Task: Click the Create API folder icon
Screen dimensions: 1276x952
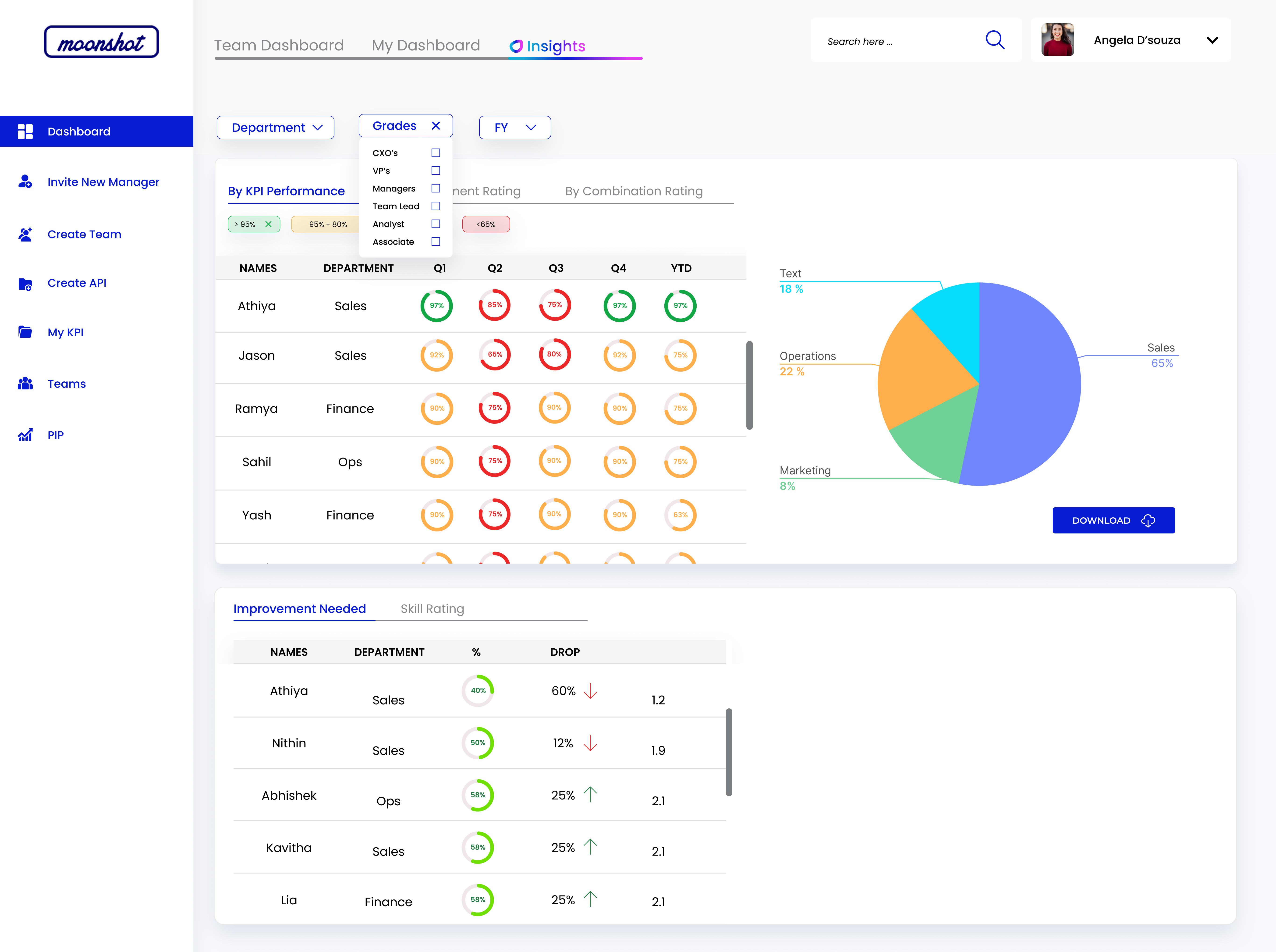Action: click(x=25, y=284)
